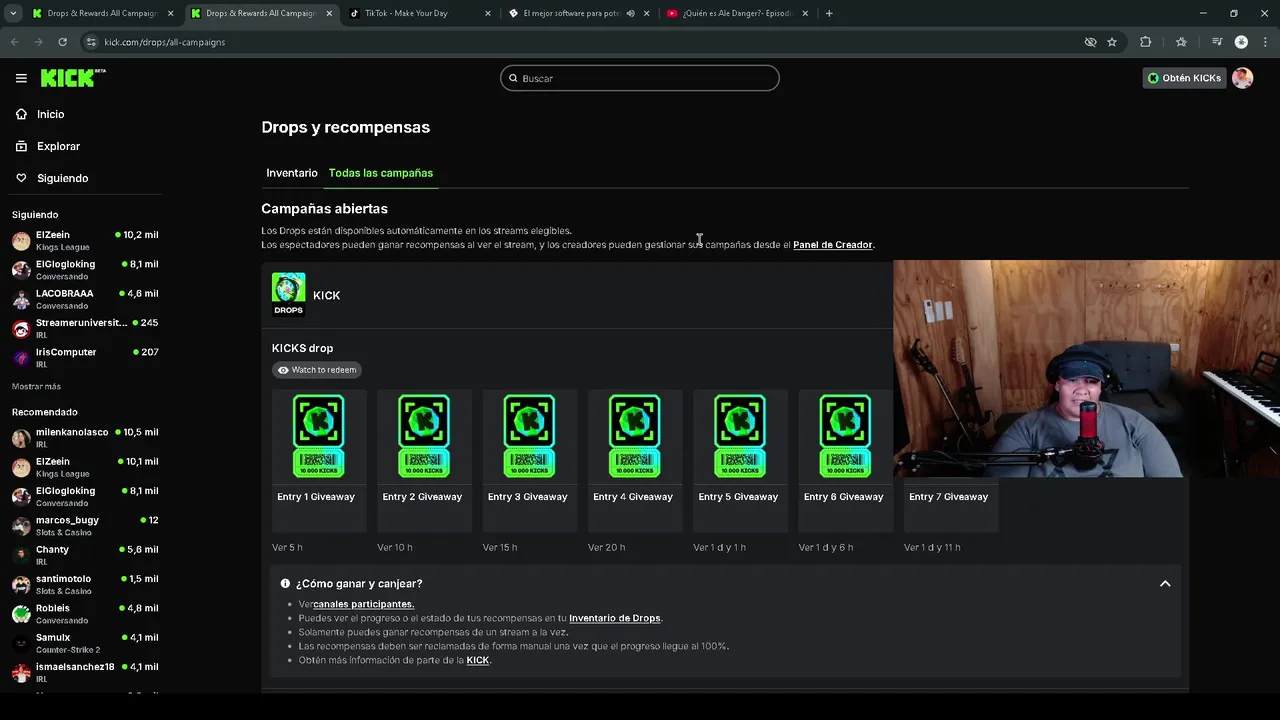Switch to ¿Quién es Ale Danger? tab

736,13
